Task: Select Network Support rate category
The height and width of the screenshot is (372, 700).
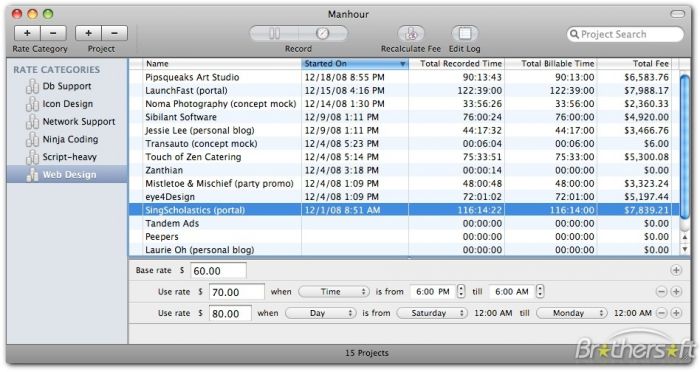Action: (x=67, y=121)
